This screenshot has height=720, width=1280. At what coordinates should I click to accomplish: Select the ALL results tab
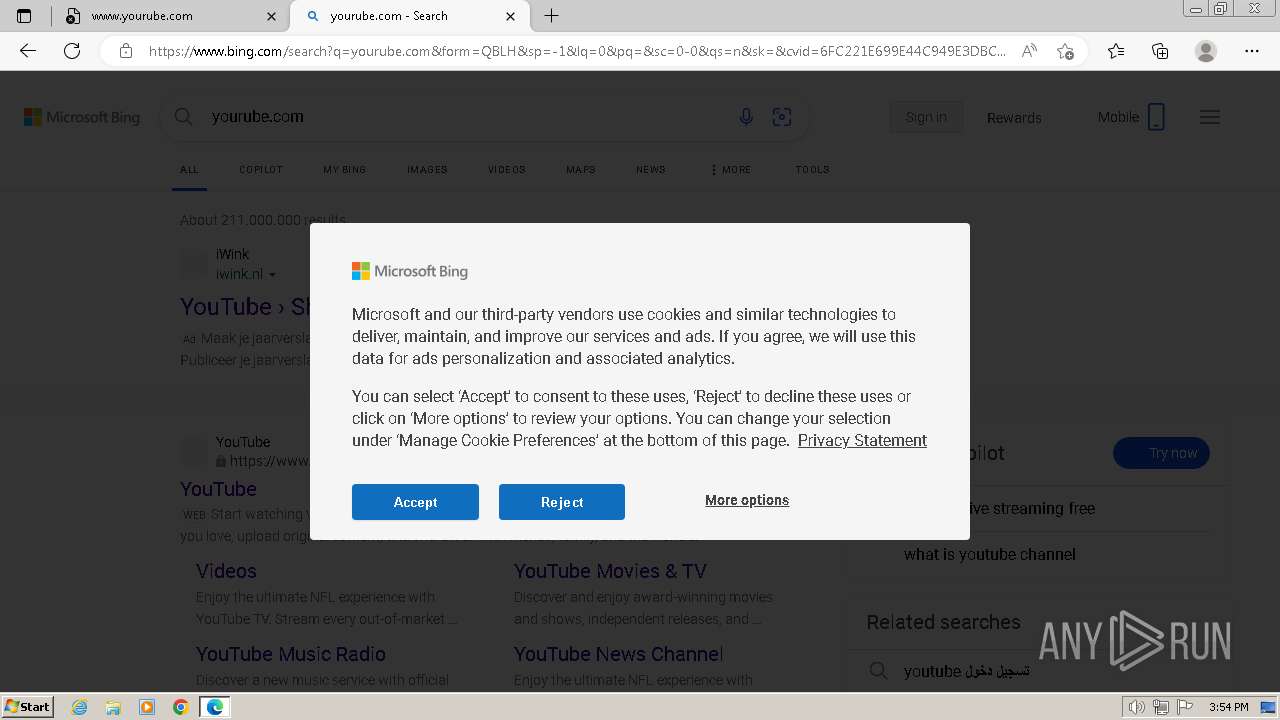(189, 169)
